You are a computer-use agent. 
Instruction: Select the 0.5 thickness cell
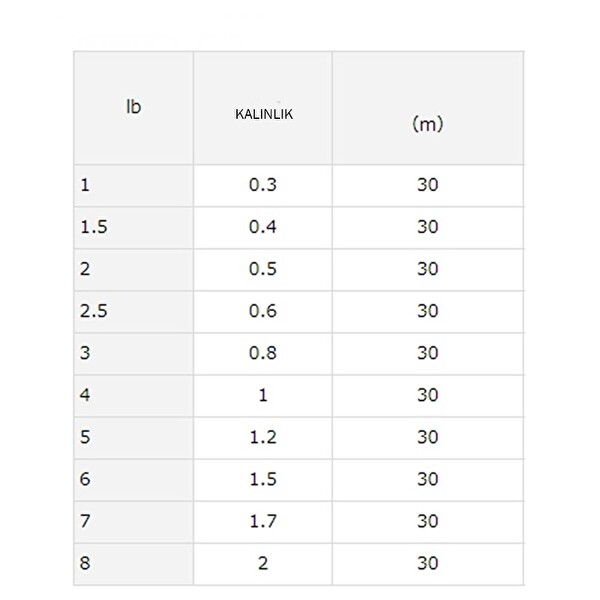[263, 269]
